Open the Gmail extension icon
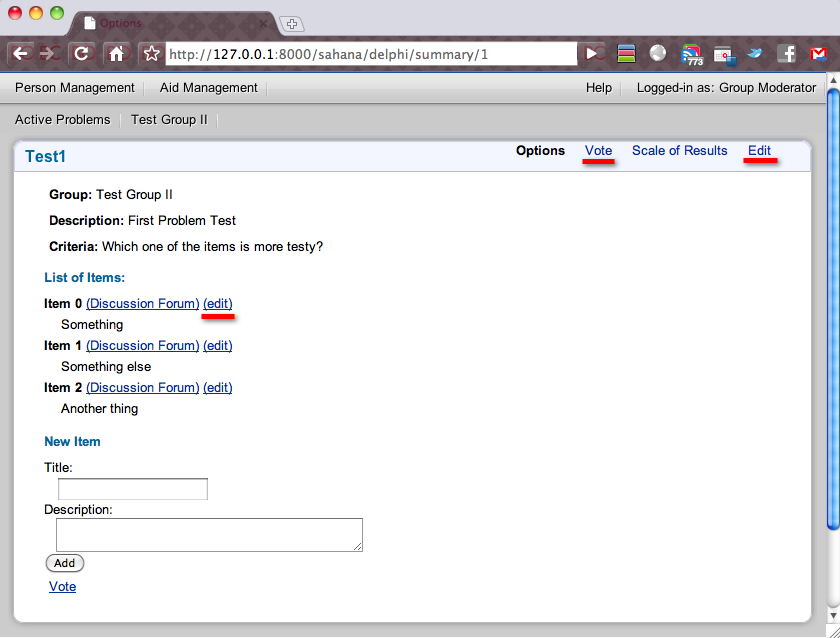The image size is (840, 638). point(820,54)
